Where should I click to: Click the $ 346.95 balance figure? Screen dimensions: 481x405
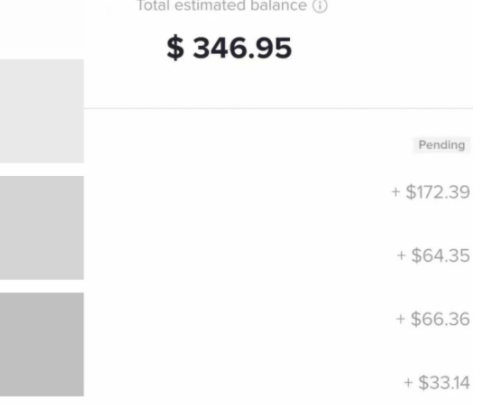tap(229, 48)
